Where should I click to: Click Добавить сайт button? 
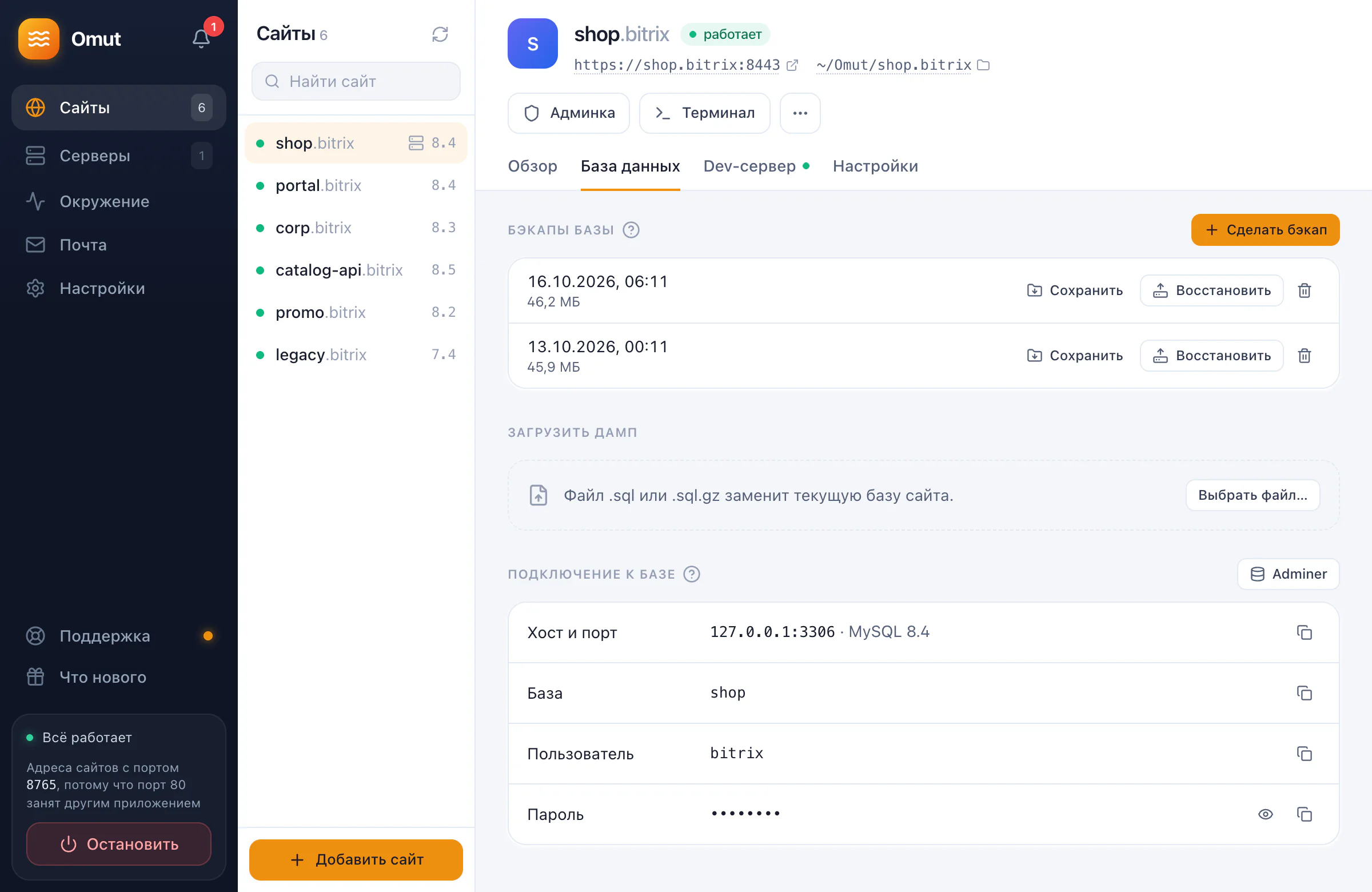356,860
